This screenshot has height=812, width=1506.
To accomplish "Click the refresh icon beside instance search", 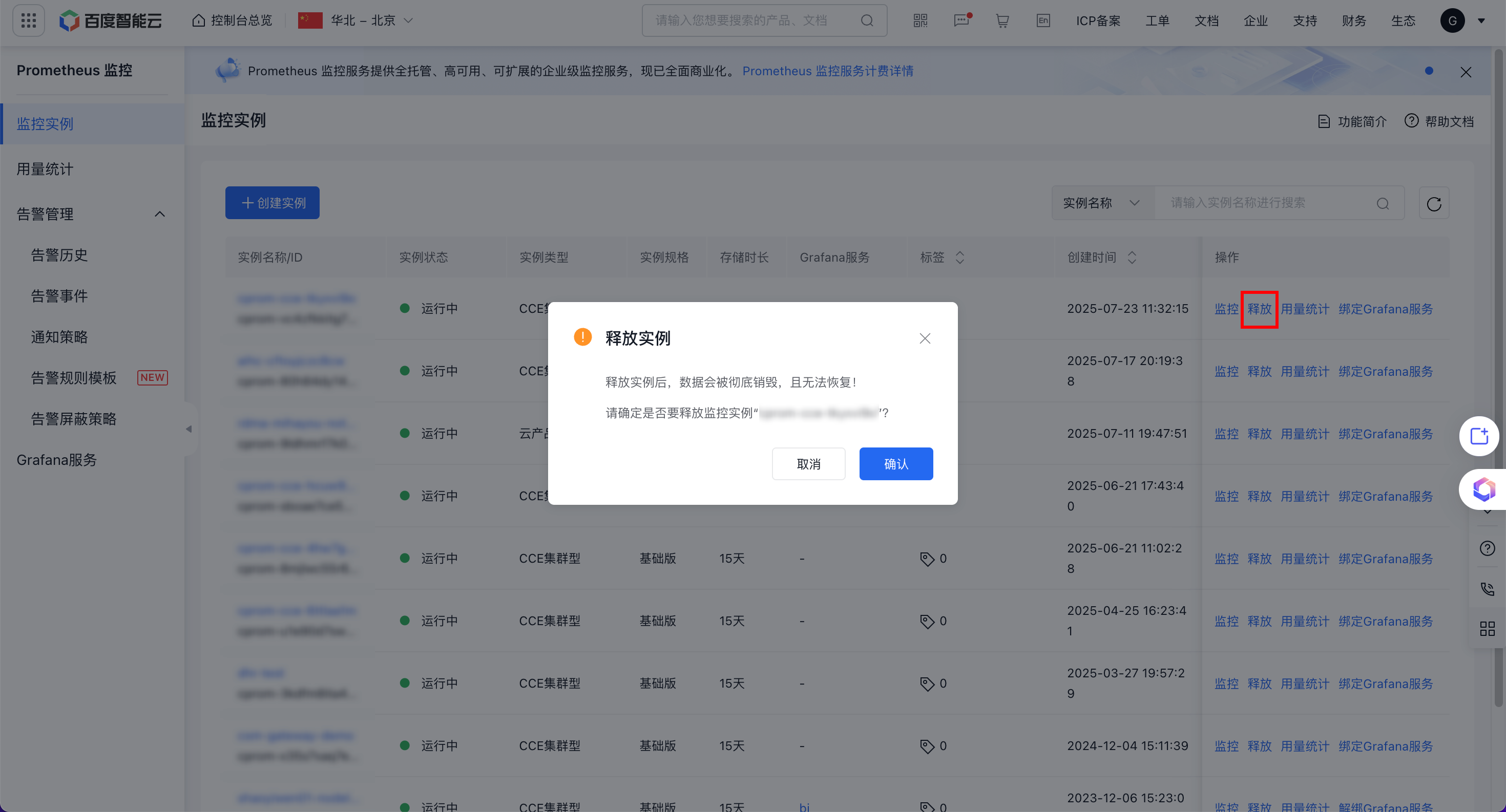I will (1433, 203).
